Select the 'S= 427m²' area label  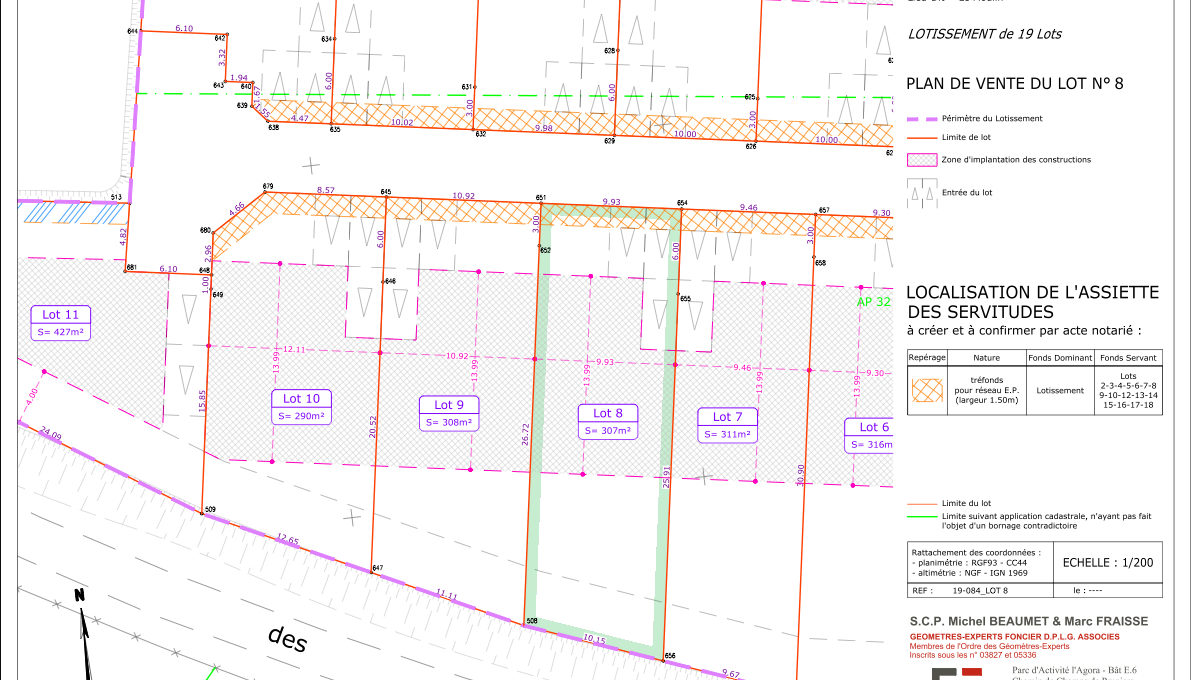click(x=61, y=332)
